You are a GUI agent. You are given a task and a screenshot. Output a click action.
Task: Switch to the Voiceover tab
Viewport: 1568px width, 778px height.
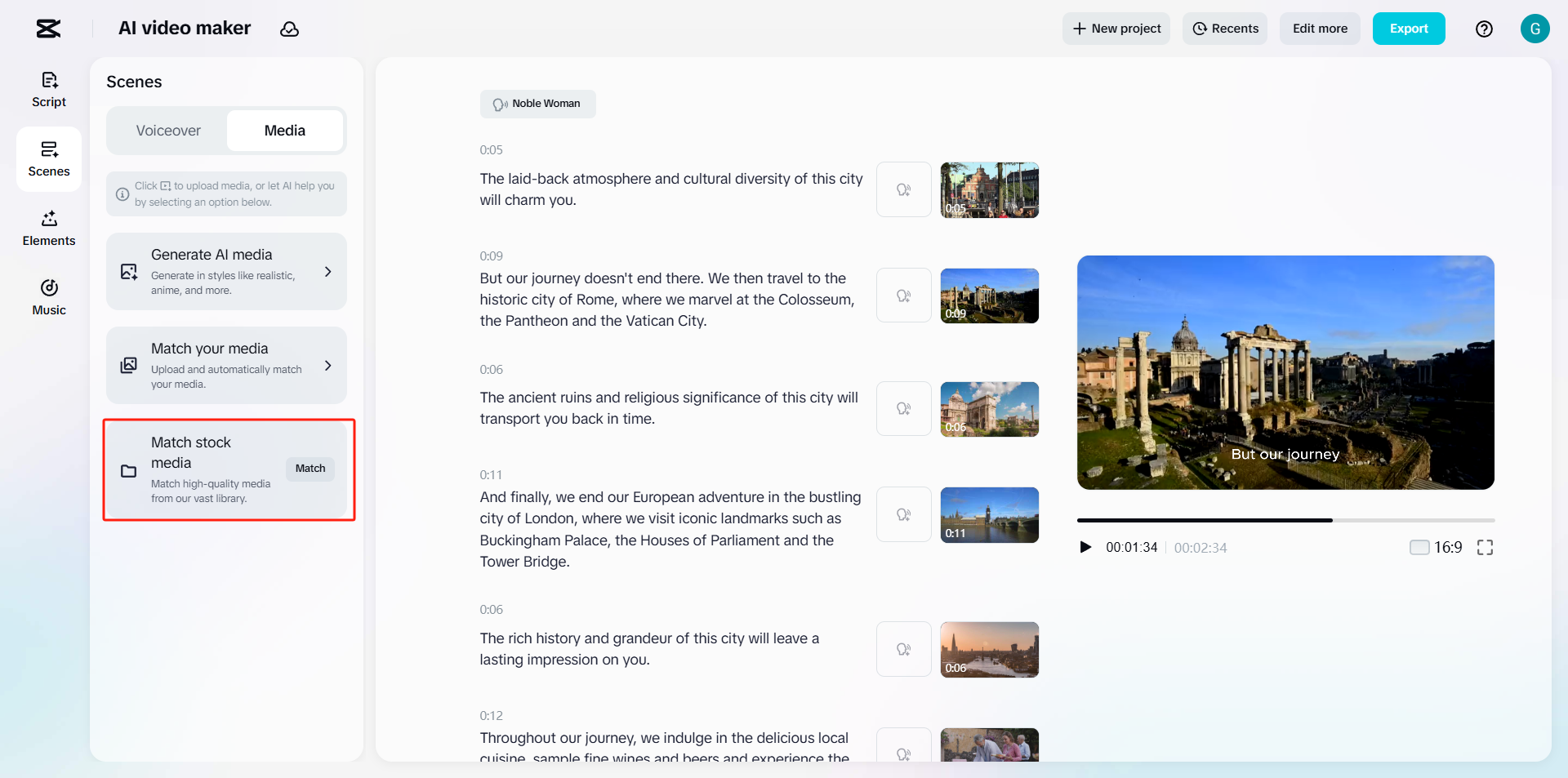coord(168,131)
